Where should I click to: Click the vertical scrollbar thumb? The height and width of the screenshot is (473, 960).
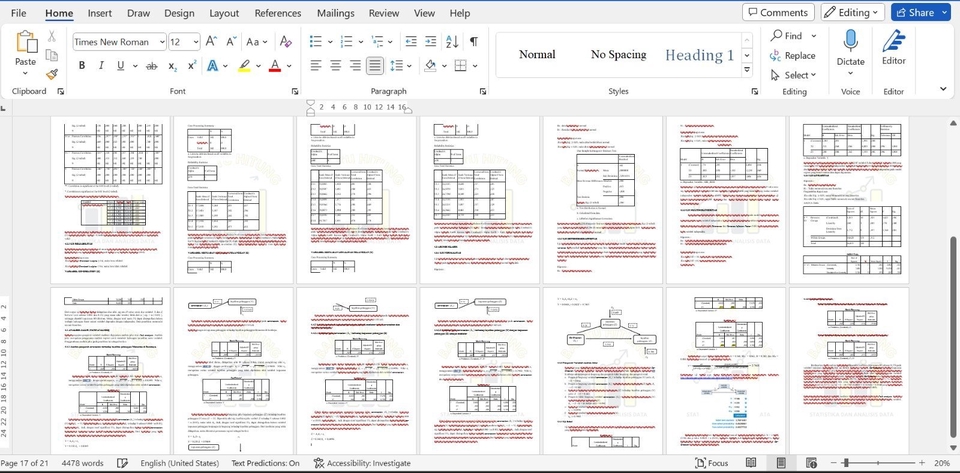[x=953, y=338]
